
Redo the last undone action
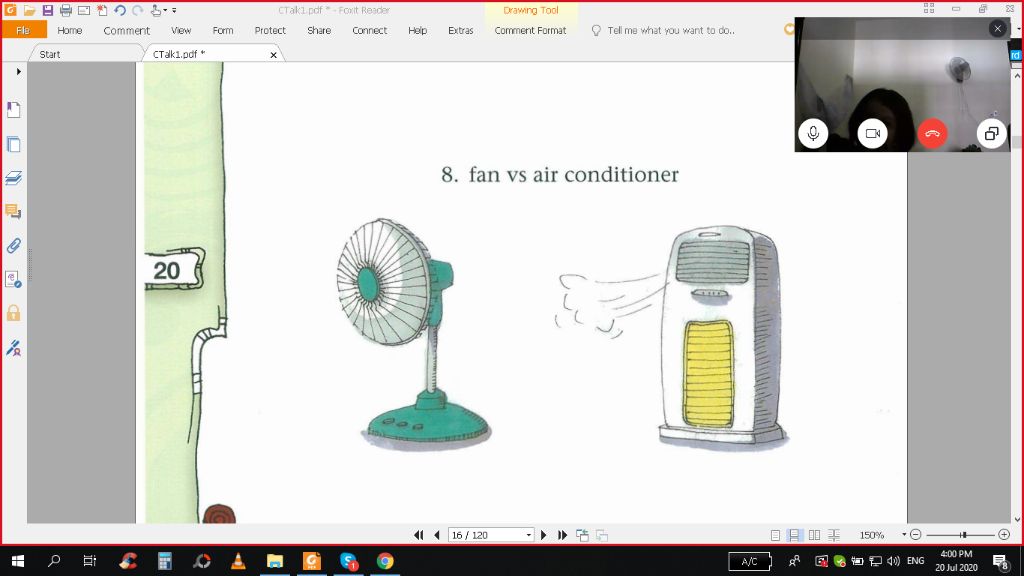tap(137, 10)
